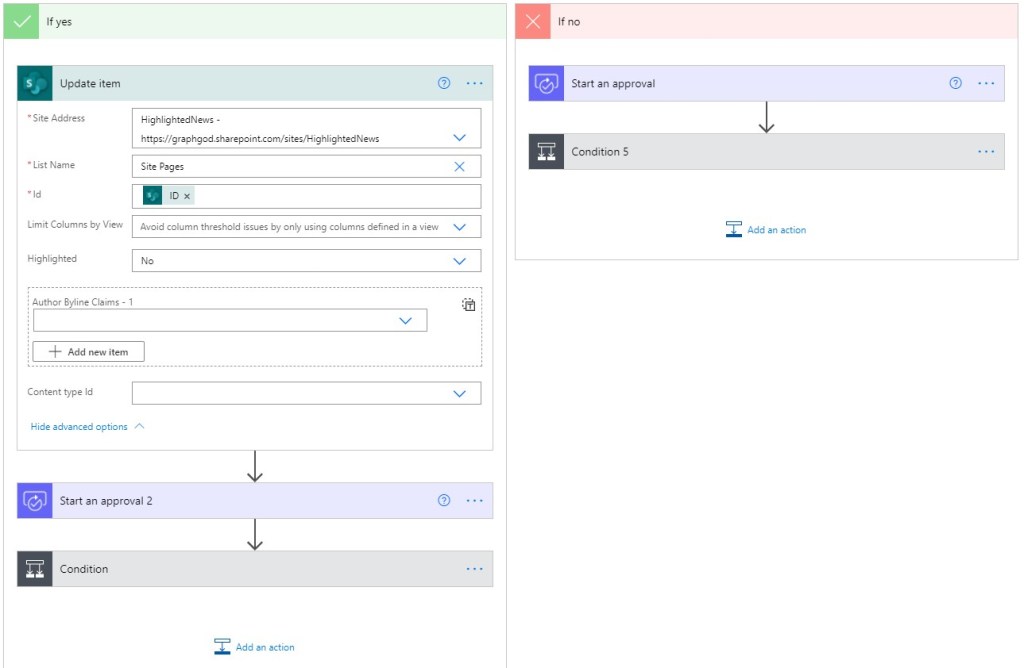Open the Highlighted dropdown
Screen dimensions: 1024x668
[459, 261]
